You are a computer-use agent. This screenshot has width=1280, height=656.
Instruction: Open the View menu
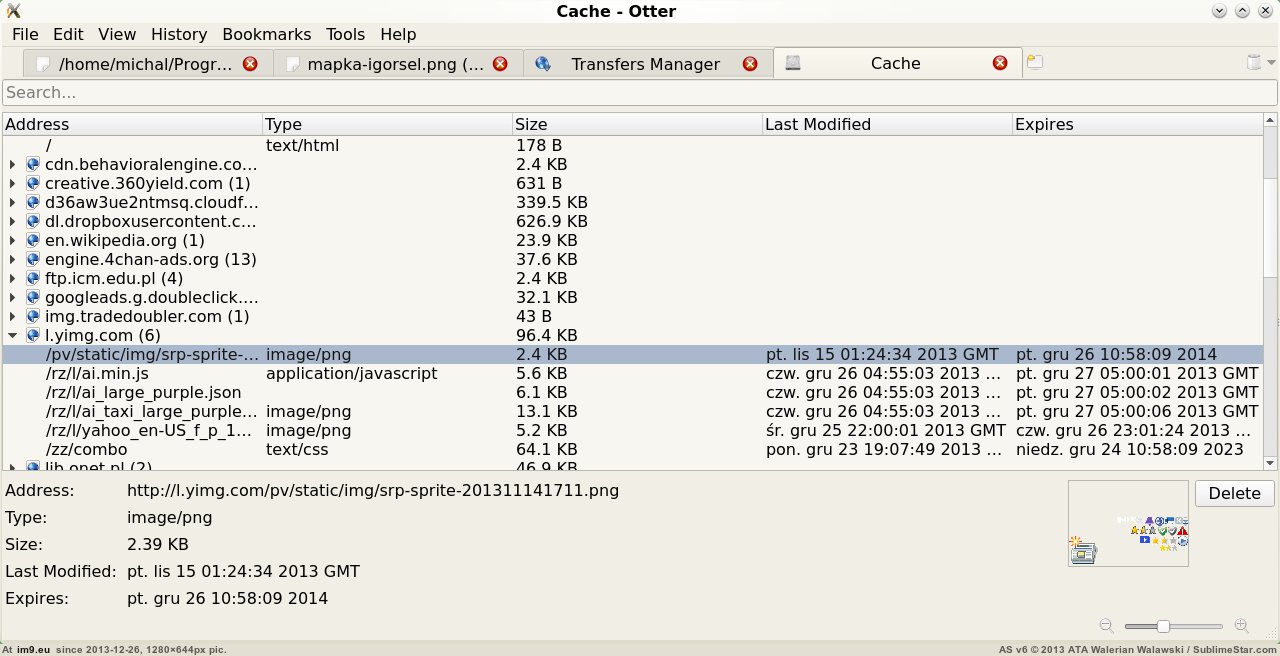[117, 34]
